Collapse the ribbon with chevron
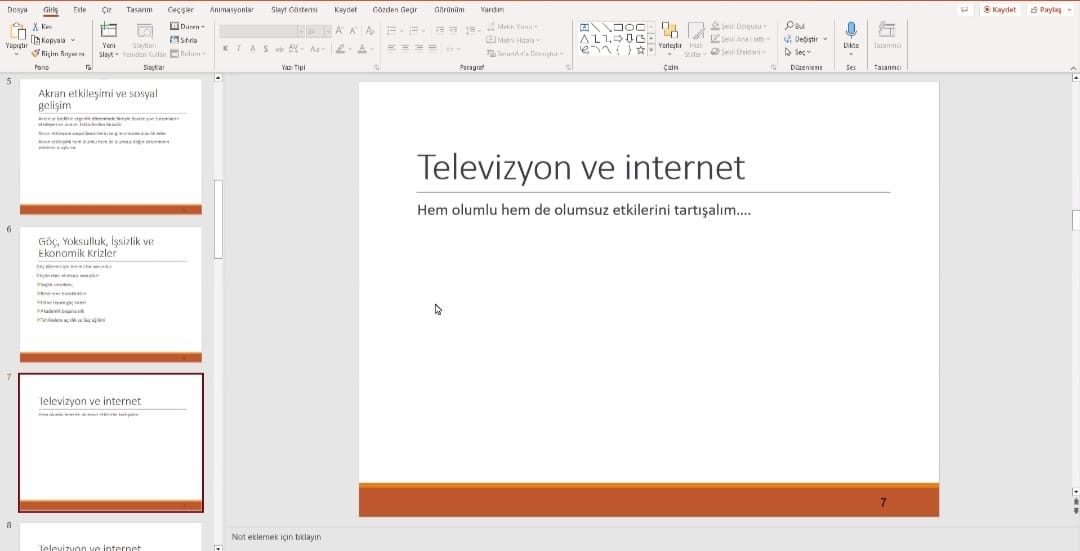The image size is (1080, 551). pos(1073,67)
